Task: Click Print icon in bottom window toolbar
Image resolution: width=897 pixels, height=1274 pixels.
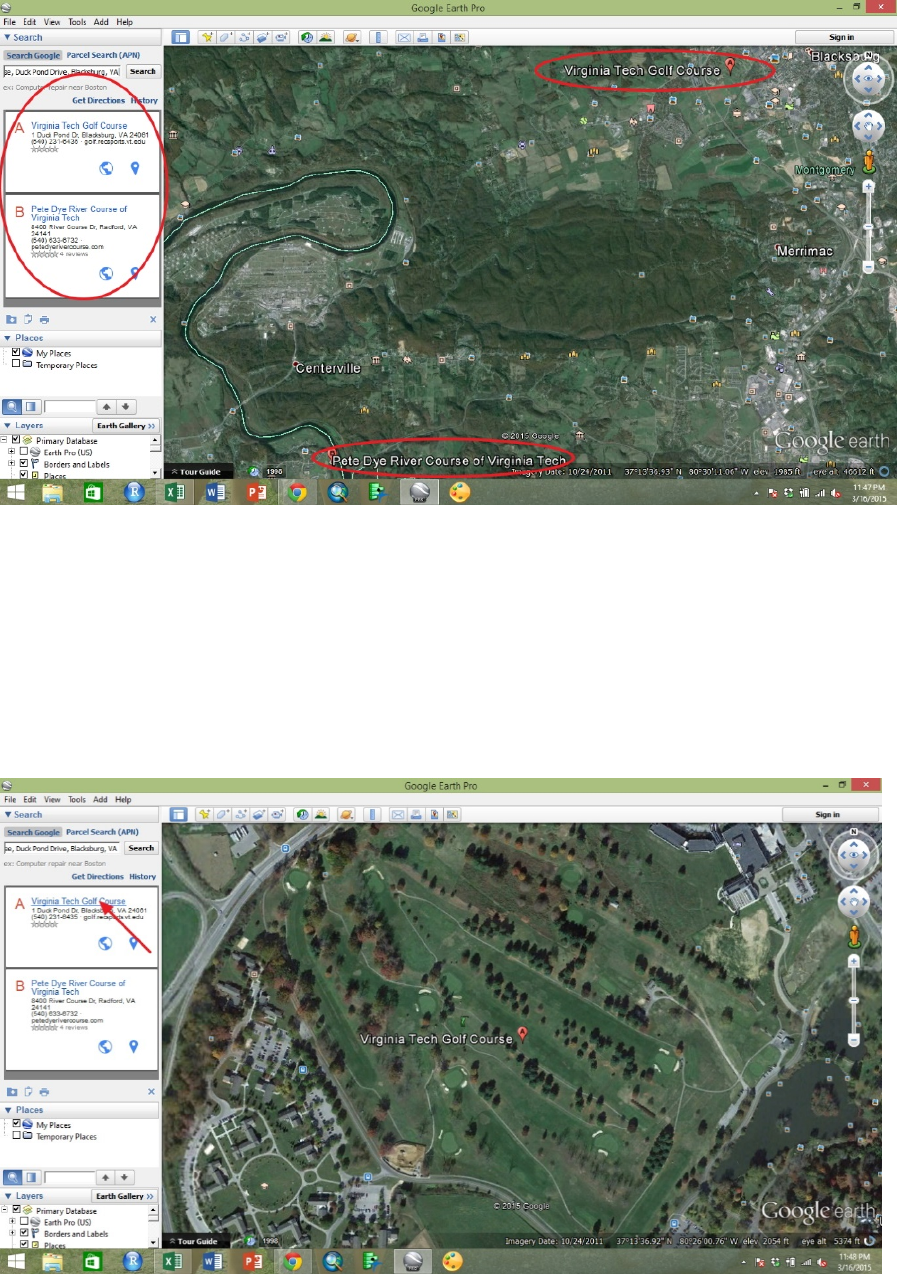Action: pos(416,814)
